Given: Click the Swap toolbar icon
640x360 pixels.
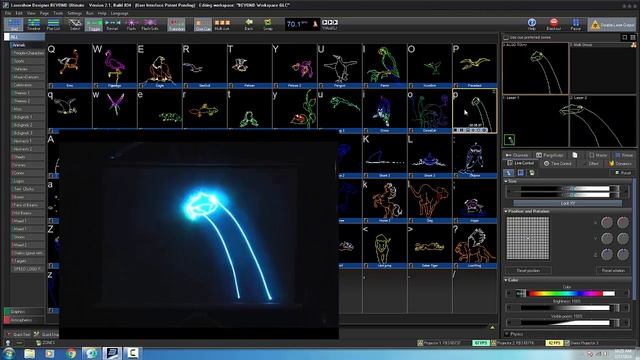Looking at the screenshot, I should coord(268,24).
